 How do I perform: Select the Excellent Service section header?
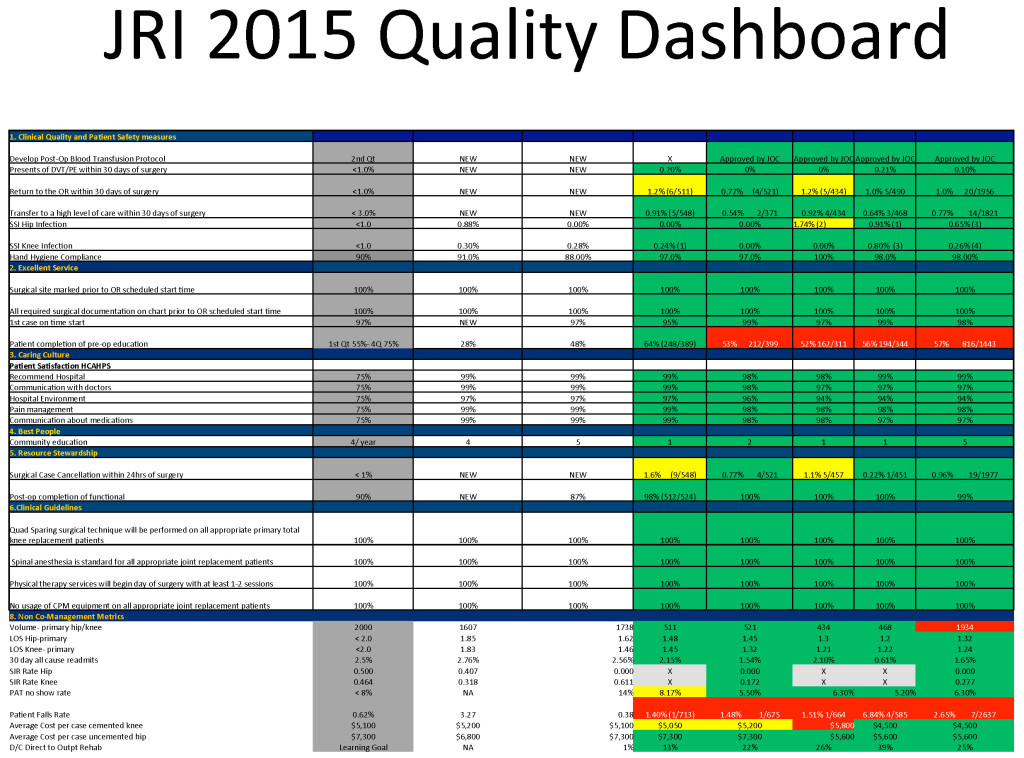50,268
